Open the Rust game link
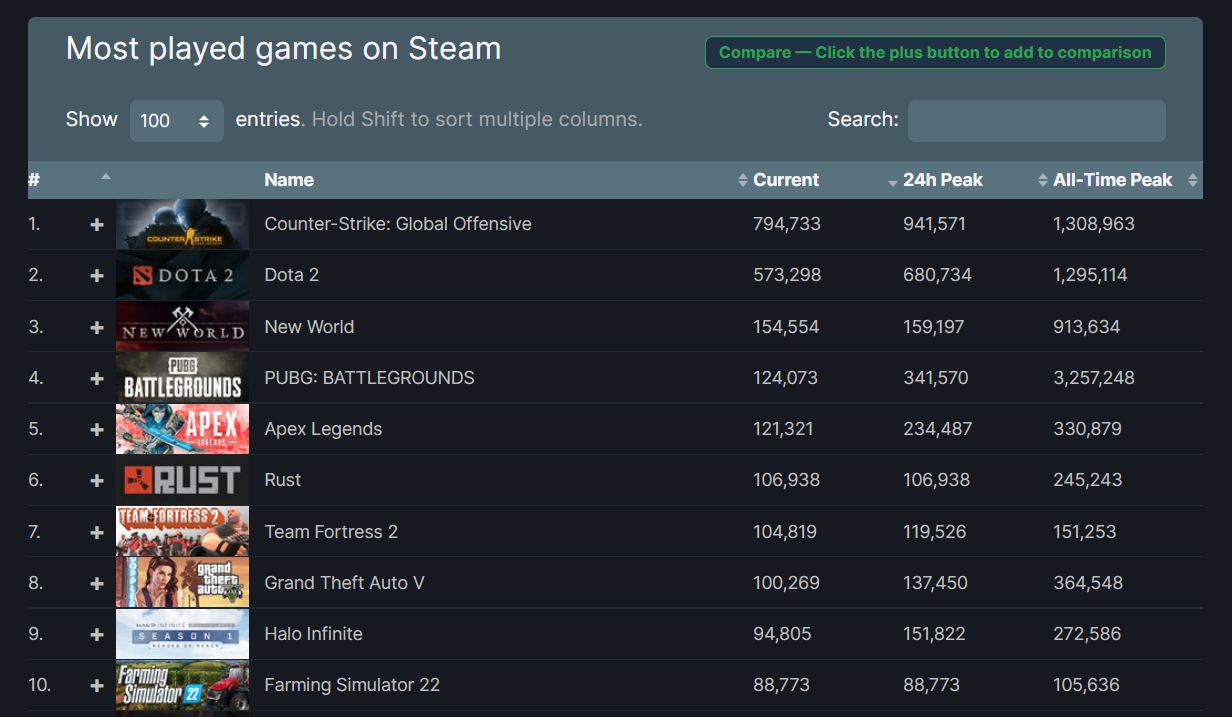The image size is (1232, 717). pyautogui.click(x=283, y=480)
